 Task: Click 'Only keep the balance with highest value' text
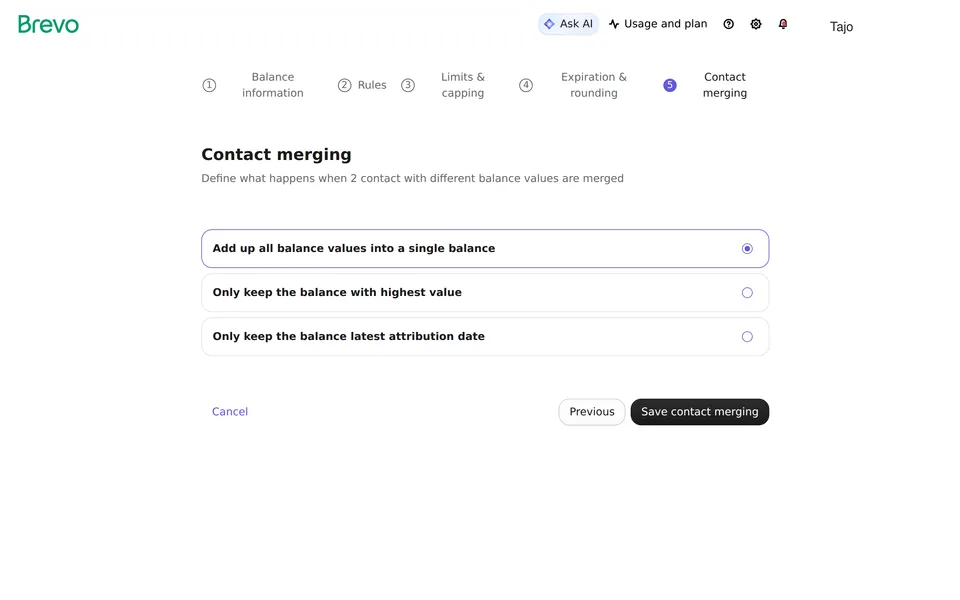click(x=337, y=293)
